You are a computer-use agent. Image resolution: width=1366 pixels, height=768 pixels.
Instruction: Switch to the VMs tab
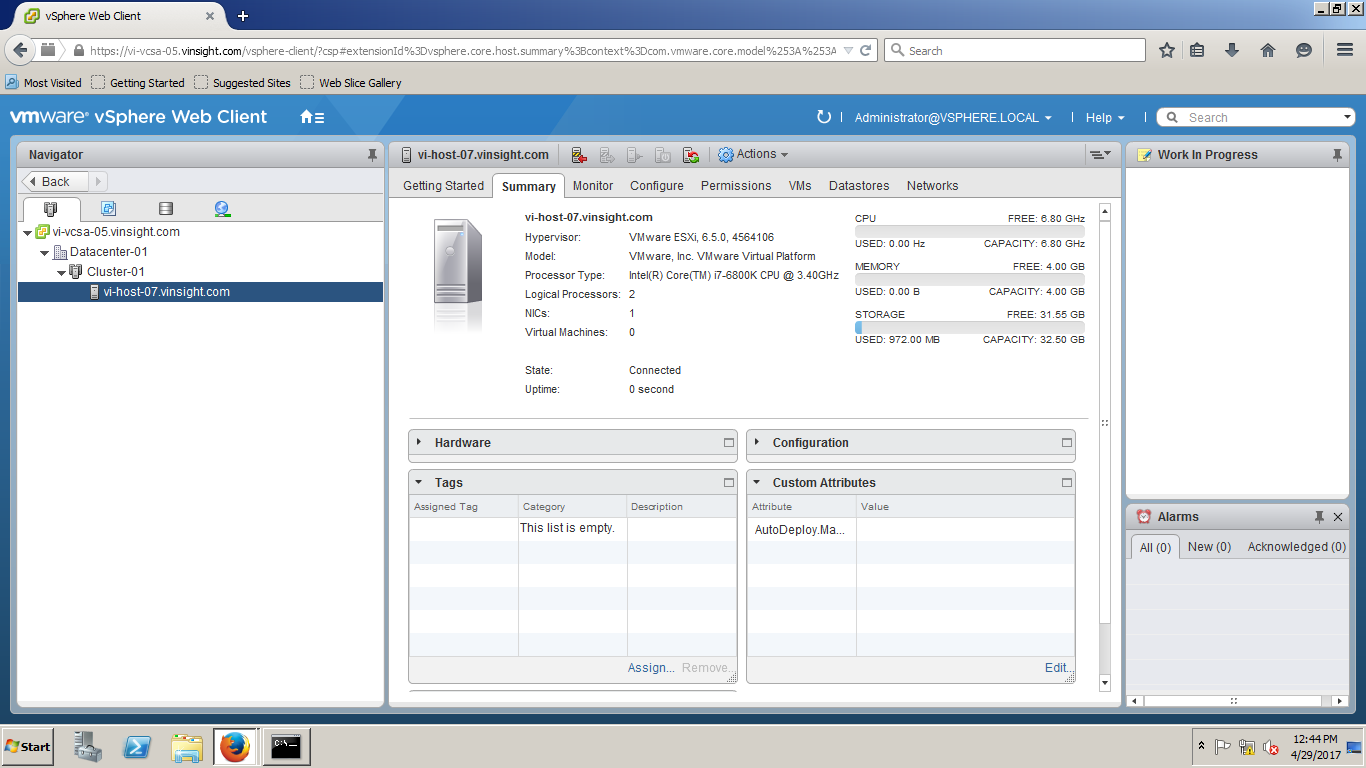click(x=800, y=186)
